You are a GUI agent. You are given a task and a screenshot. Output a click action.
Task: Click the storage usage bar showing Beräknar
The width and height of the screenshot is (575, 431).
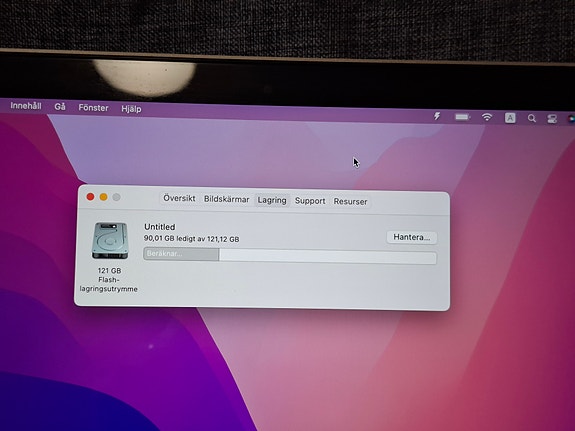[x=290, y=255]
